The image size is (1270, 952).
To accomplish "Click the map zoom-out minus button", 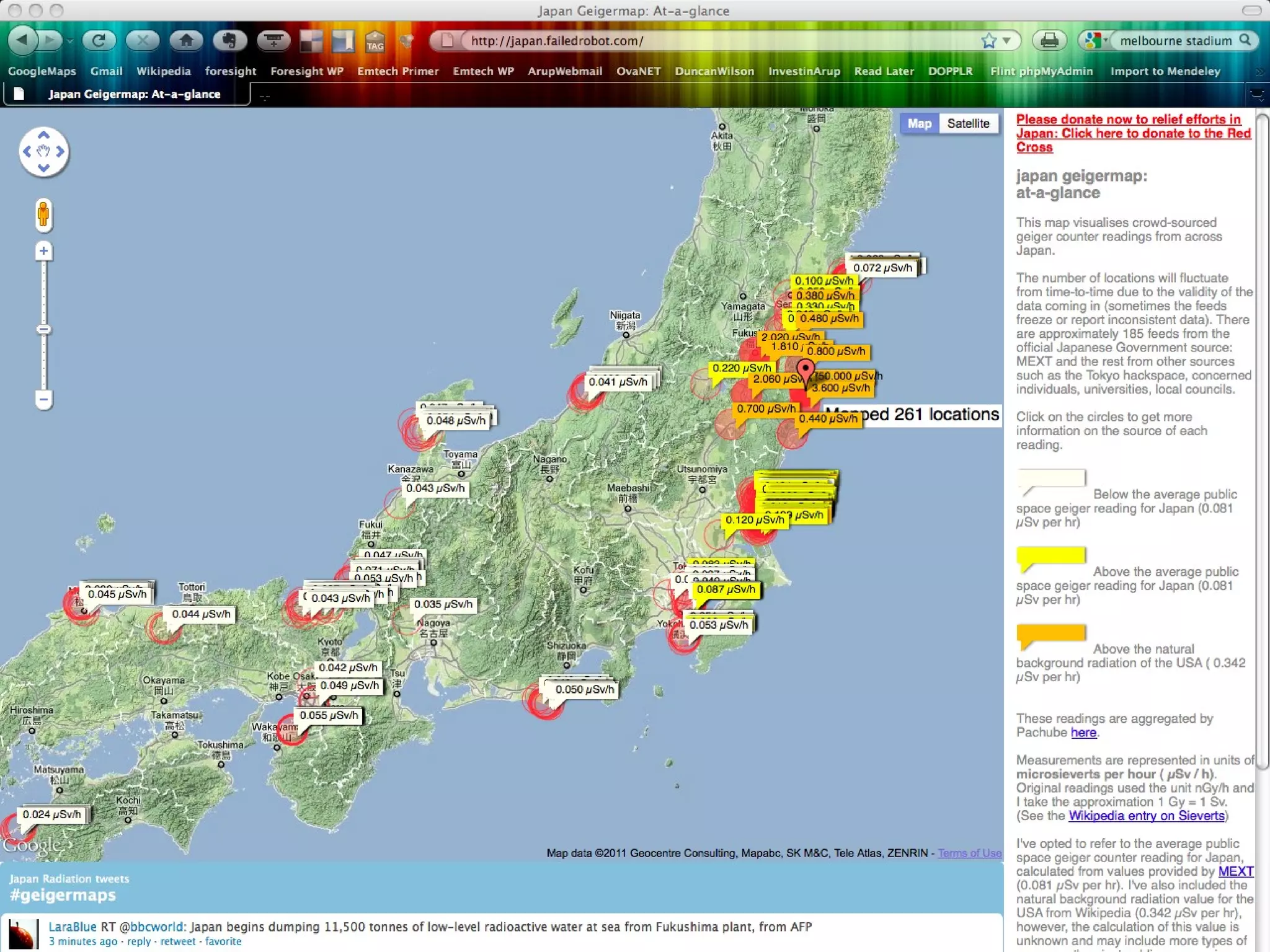I will tap(43, 399).
